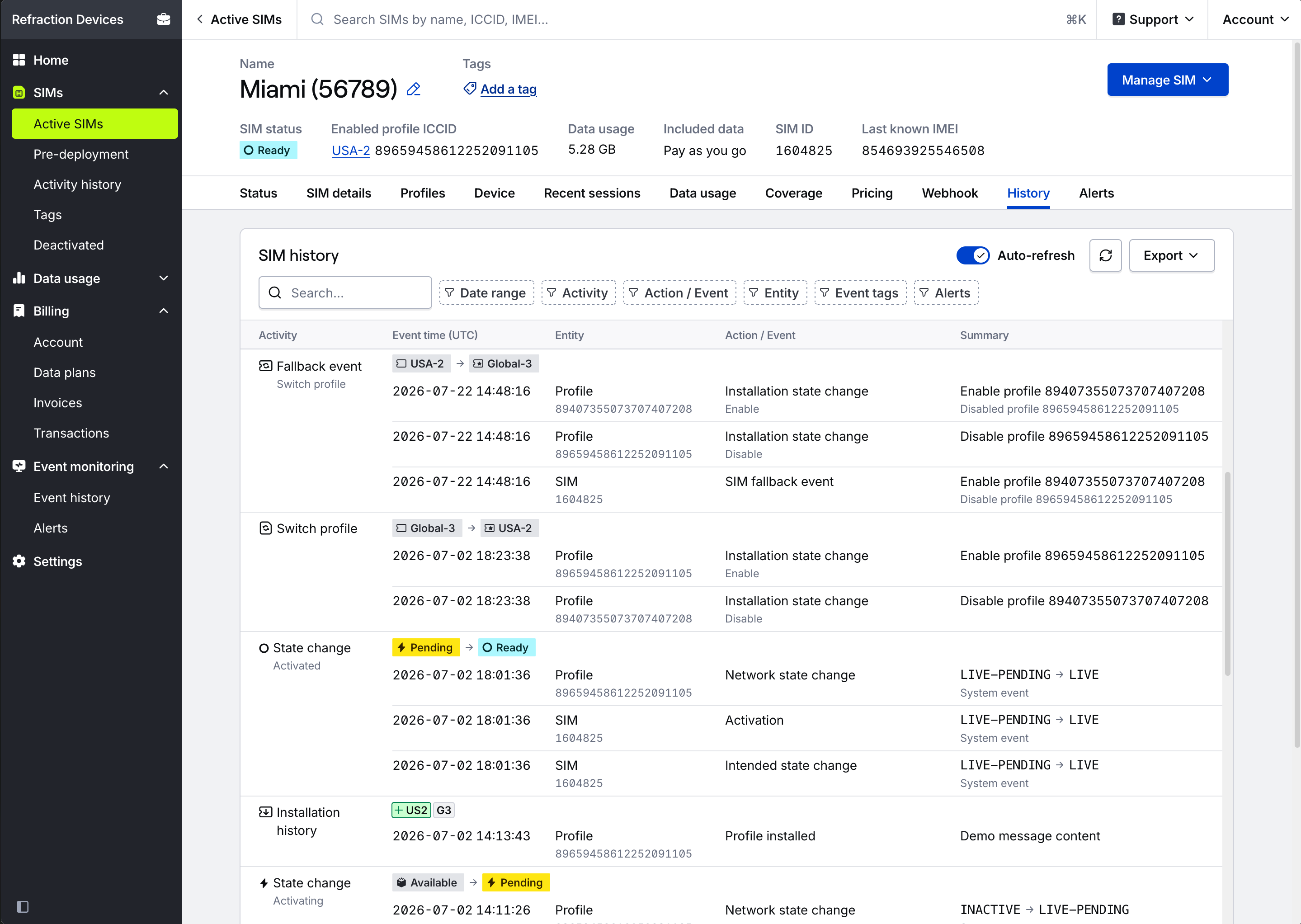Open the Entity filter
The image size is (1301, 924).
(775, 292)
